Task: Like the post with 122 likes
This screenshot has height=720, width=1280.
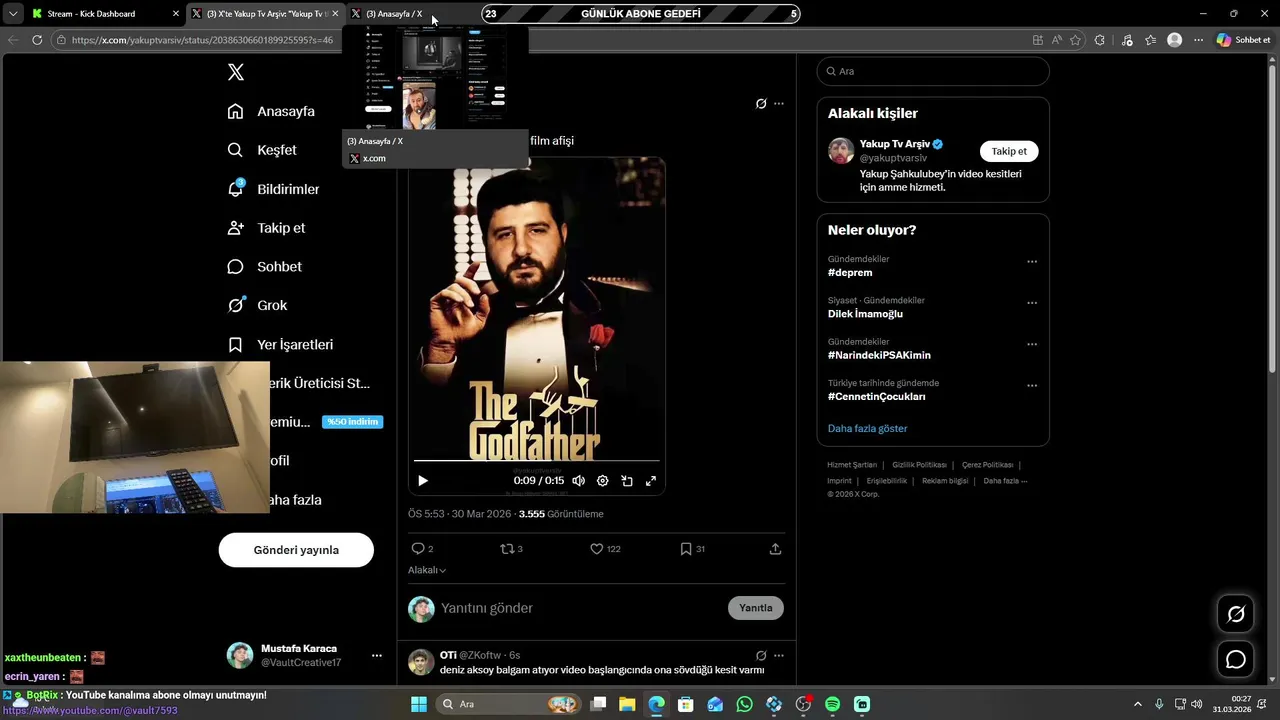Action: 605,549
